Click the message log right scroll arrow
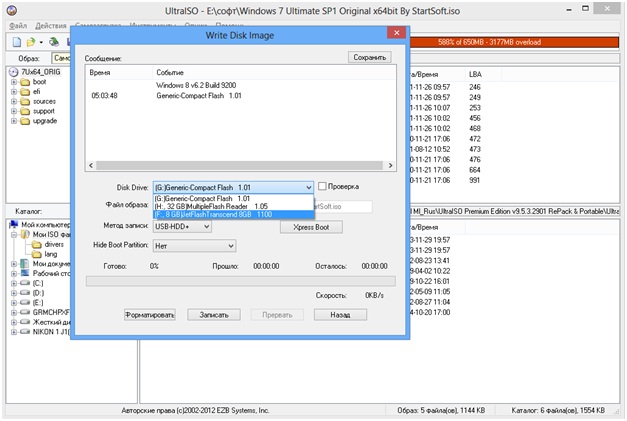 [x=391, y=166]
